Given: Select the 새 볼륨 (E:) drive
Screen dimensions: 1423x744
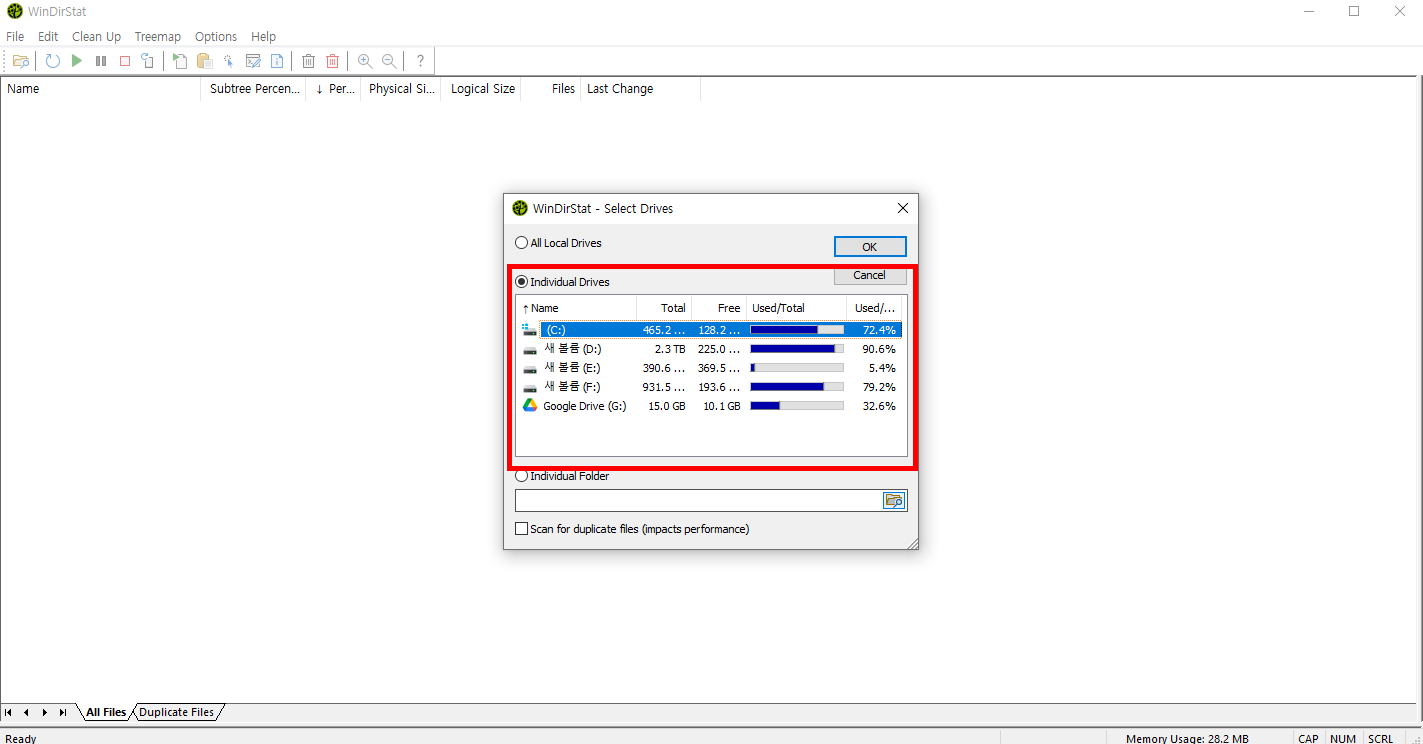Looking at the screenshot, I should tap(711, 368).
